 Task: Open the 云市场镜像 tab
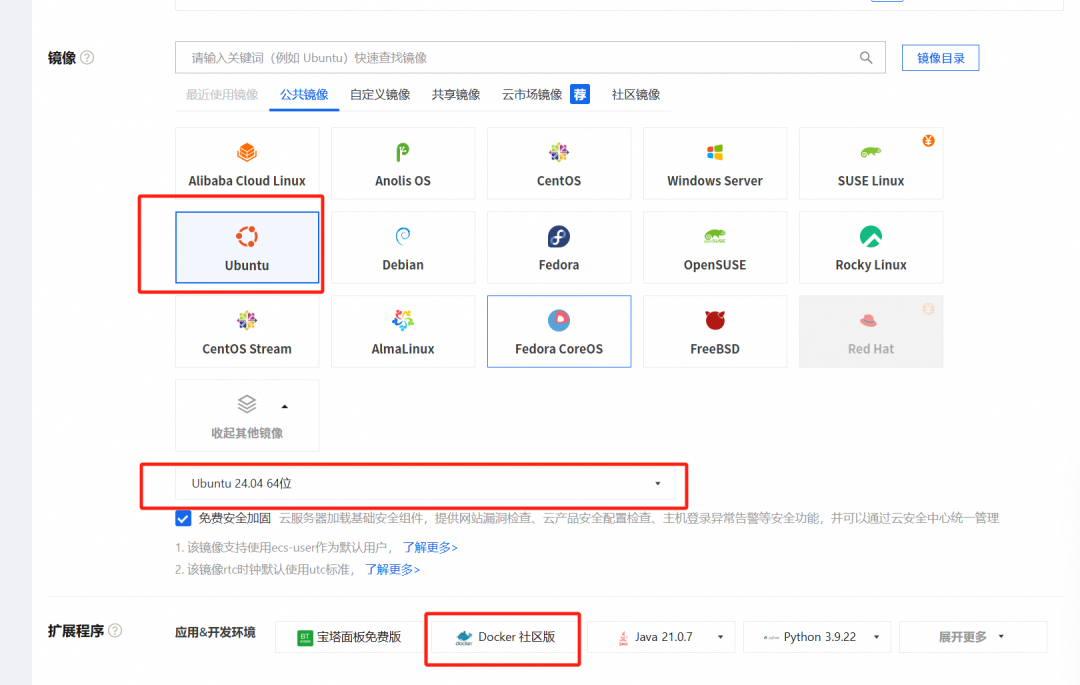532,94
